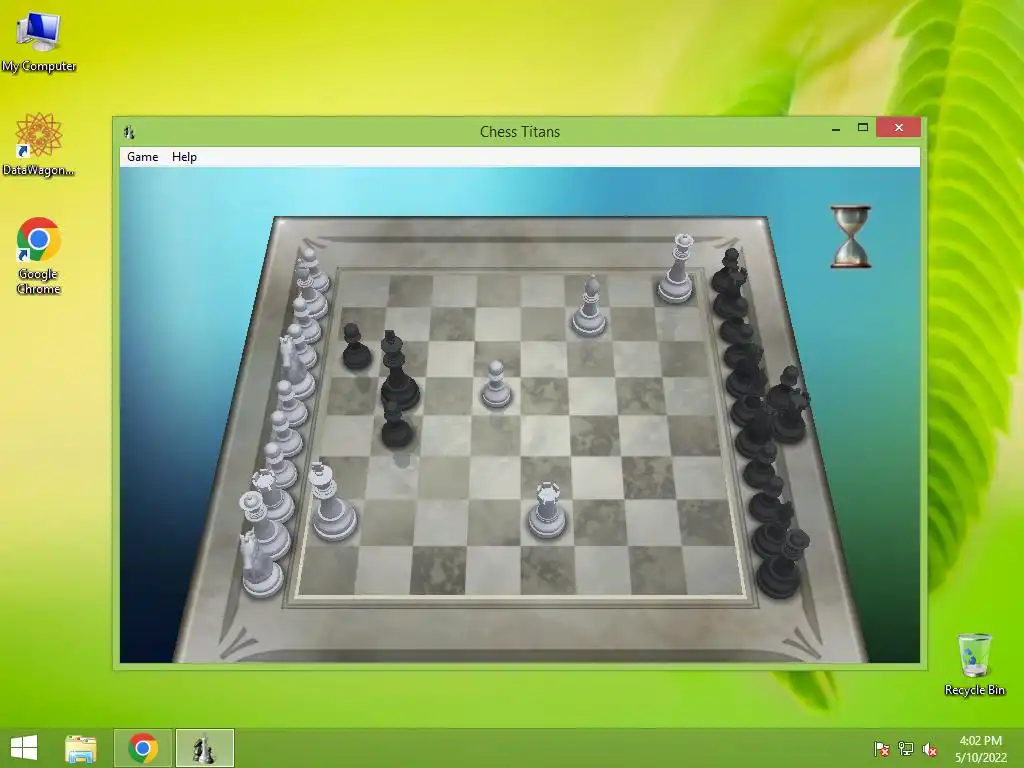Open the Windows Start menu

point(24,748)
